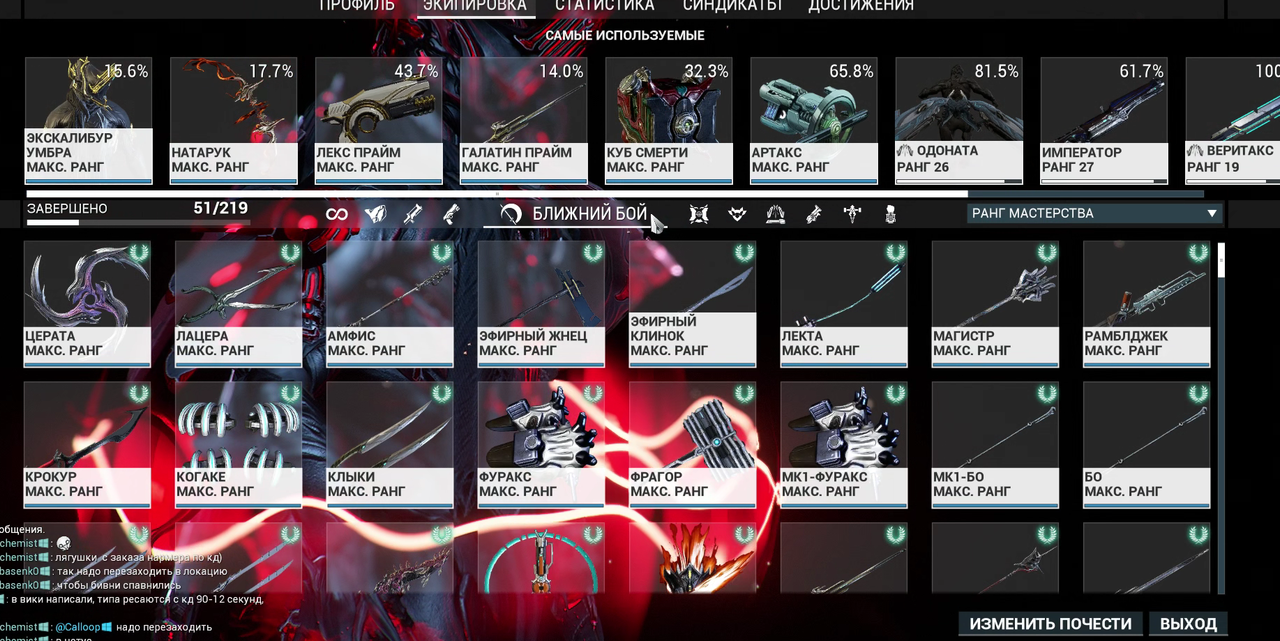This screenshot has width=1280, height=641.
Task: Select the last filter icon in the row
Action: pyautogui.click(x=890, y=214)
